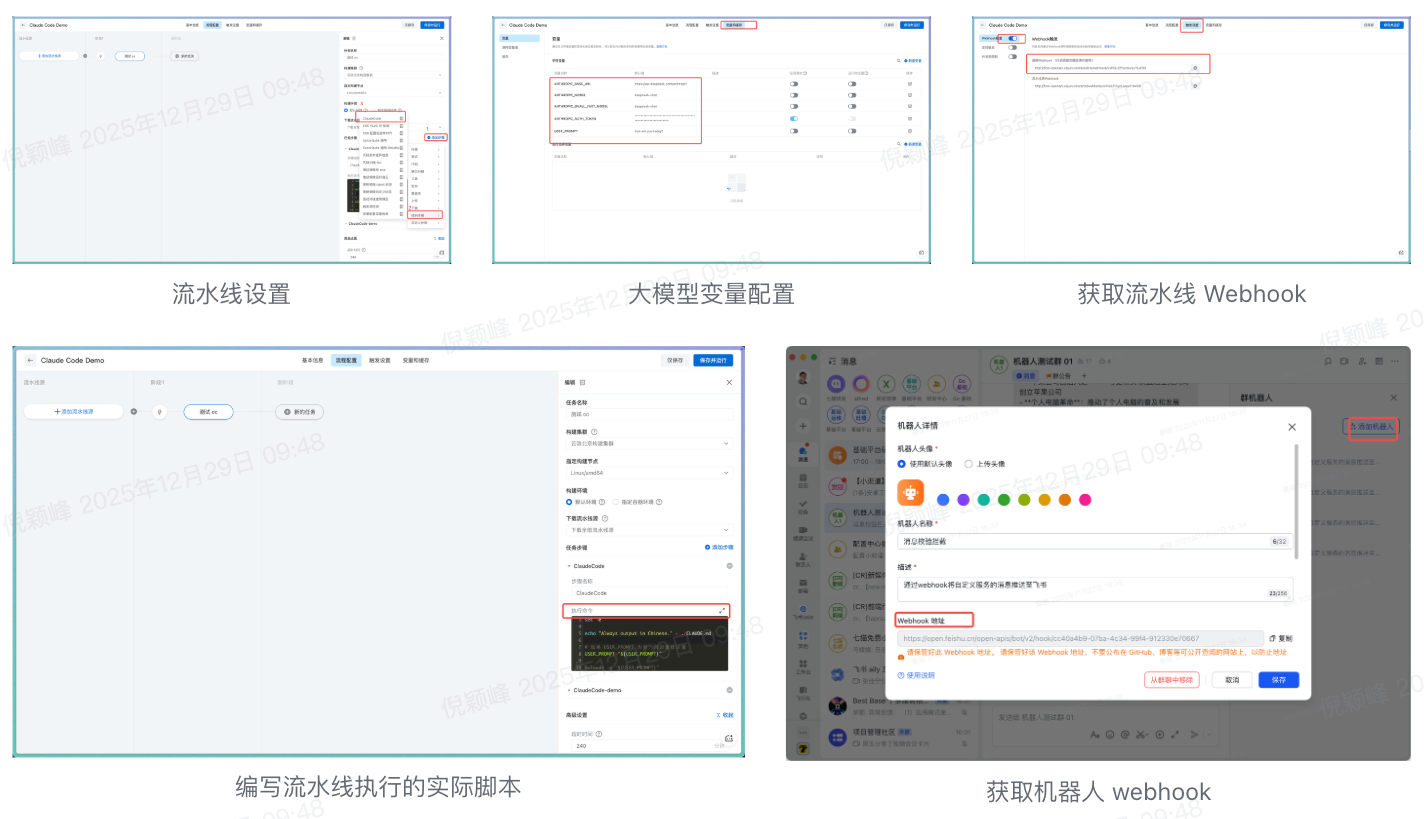1424x819 pixels.
Task: Pick the pink avatar color swatch
Action: coord(1085,499)
